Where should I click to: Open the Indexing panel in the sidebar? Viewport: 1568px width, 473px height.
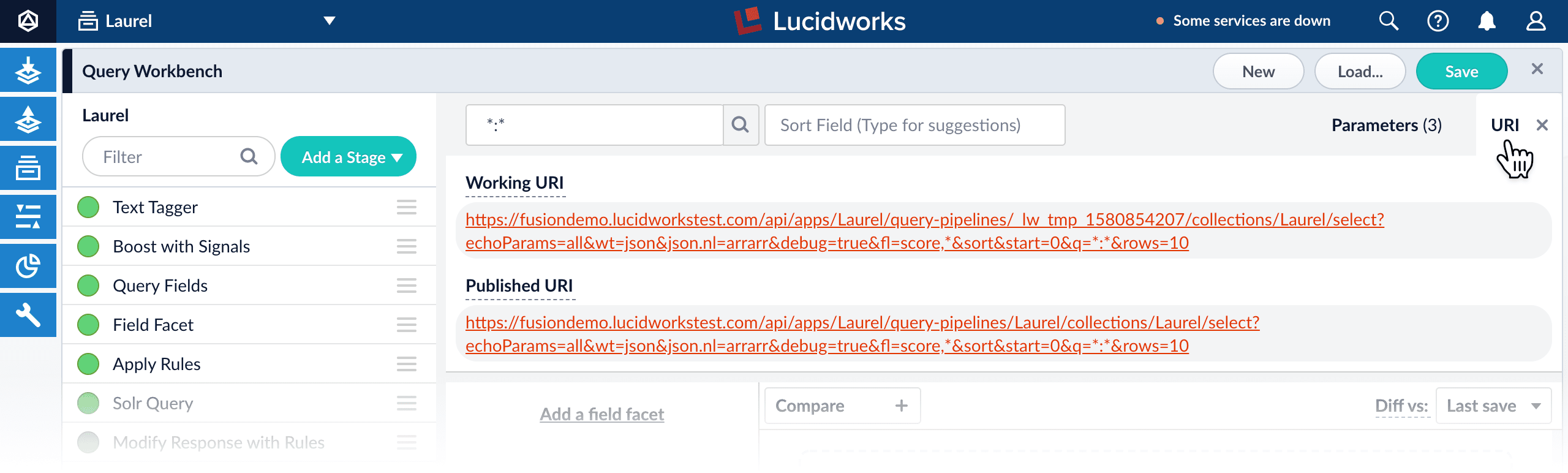point(28,70)
